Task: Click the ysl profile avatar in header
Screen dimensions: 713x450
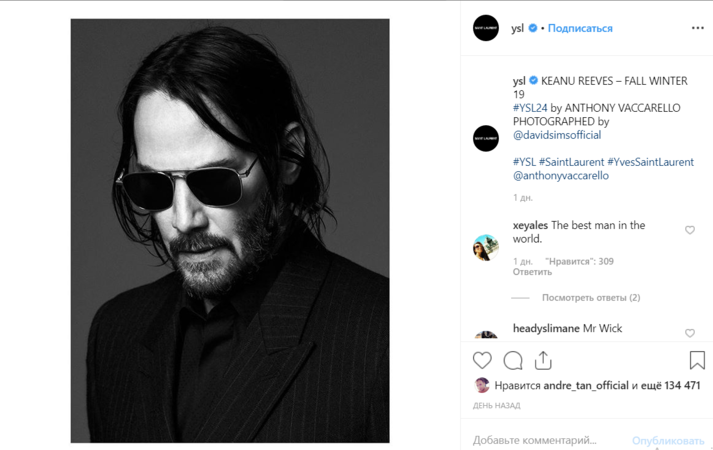Action: click(486, 28)
